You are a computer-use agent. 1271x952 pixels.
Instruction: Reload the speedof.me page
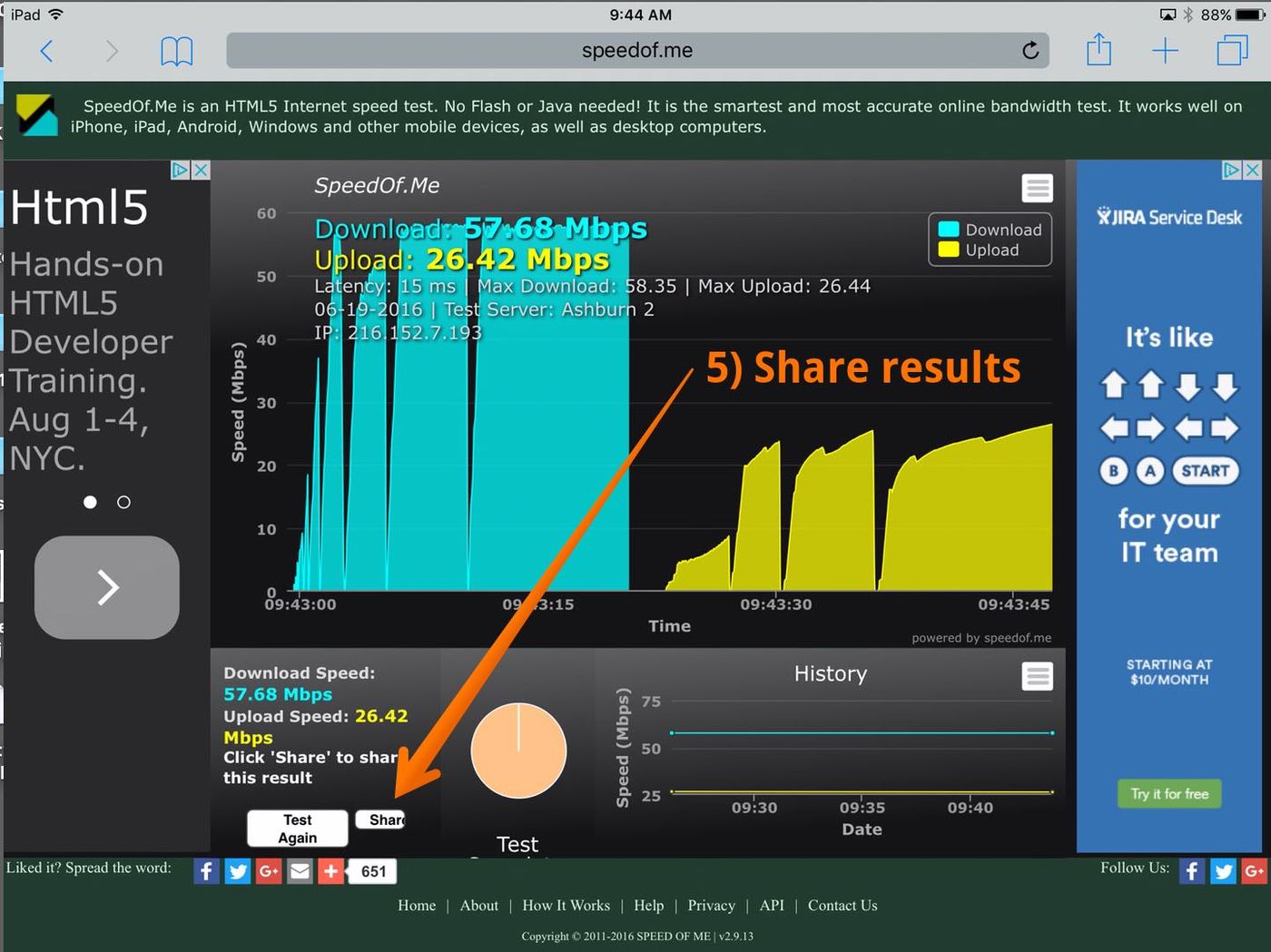pyautogui.click(x=1030, y=51)
